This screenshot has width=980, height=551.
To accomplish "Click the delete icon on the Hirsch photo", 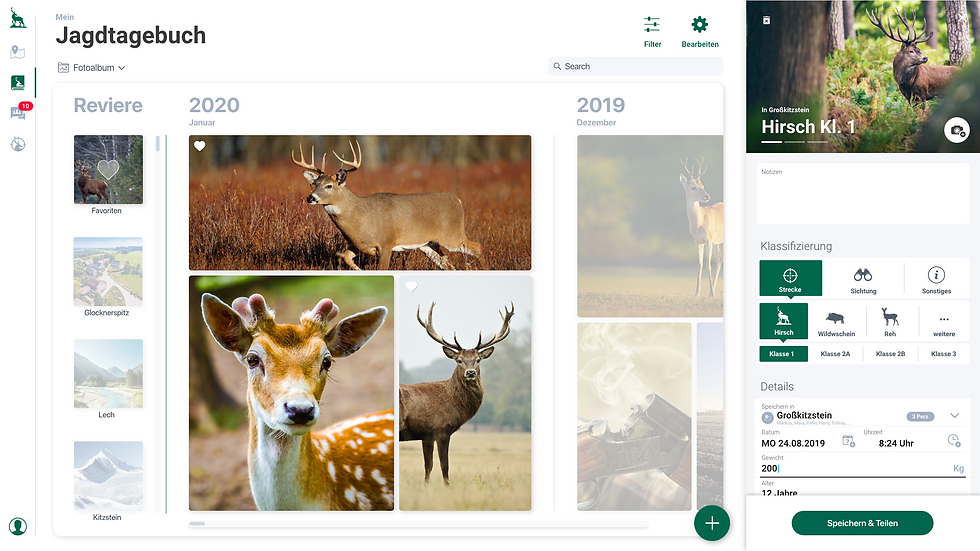I will [766, 21].
